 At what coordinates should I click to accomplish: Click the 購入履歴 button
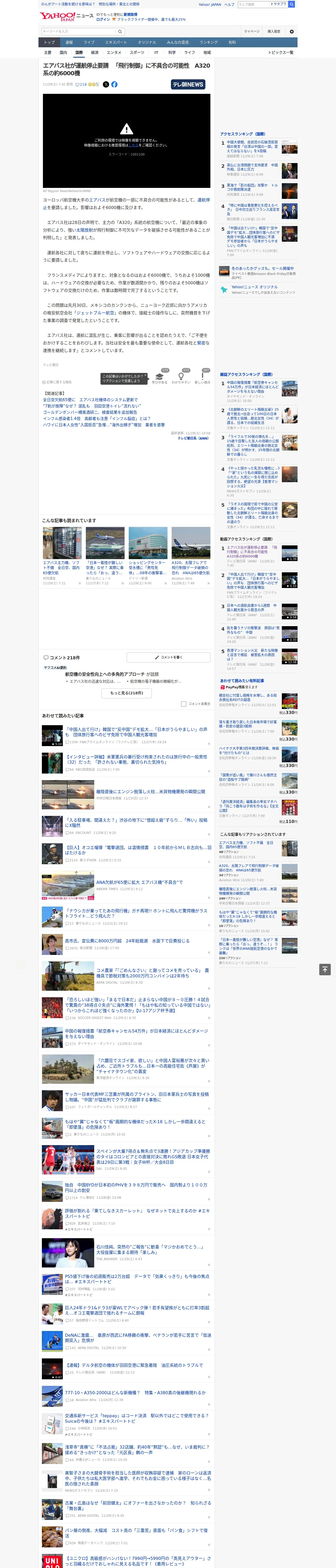pyautogui.click(x=274, y=32)
